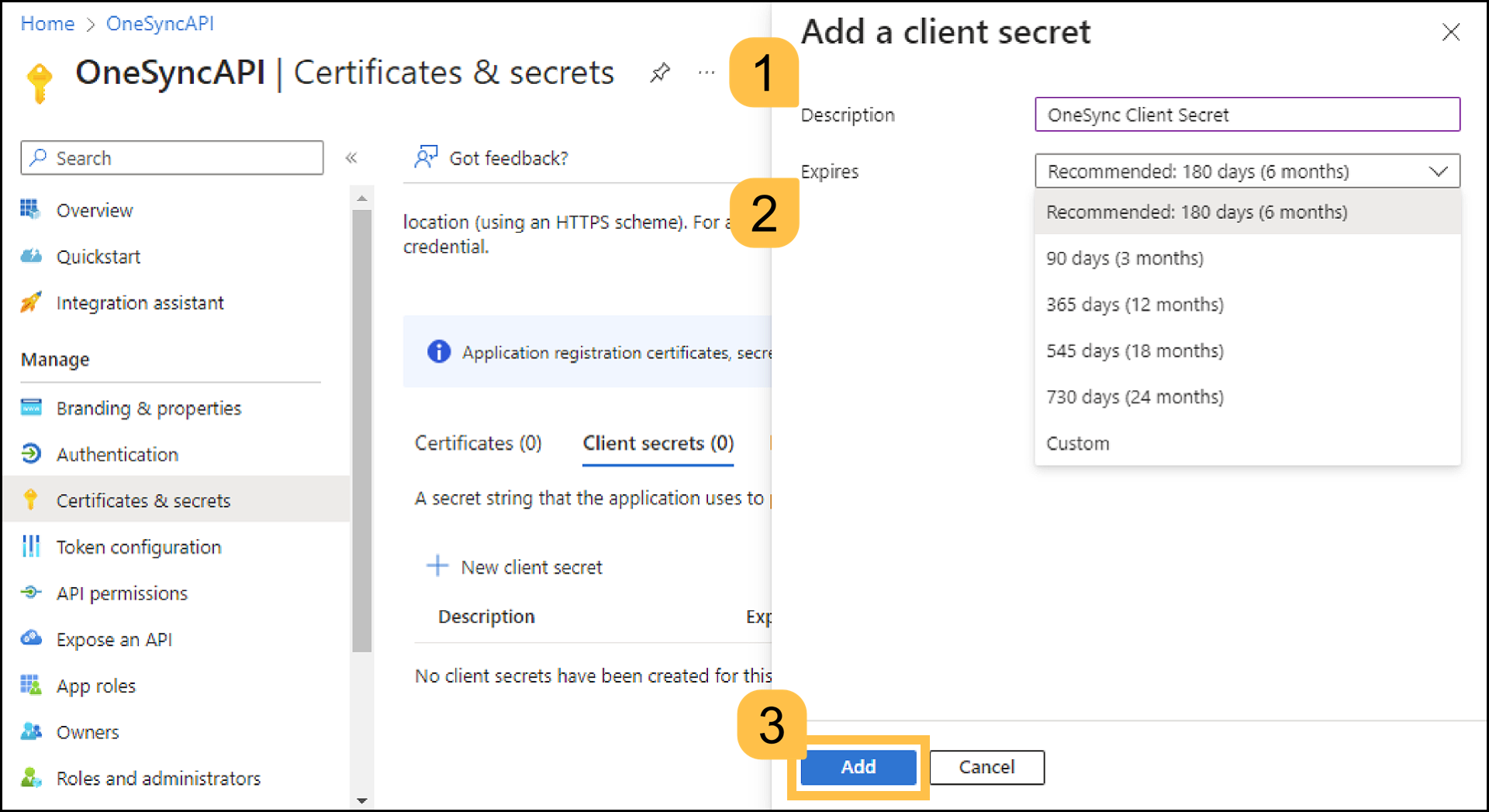
Task: Select the Owners sidebar entry
Action: pos(88,731)
